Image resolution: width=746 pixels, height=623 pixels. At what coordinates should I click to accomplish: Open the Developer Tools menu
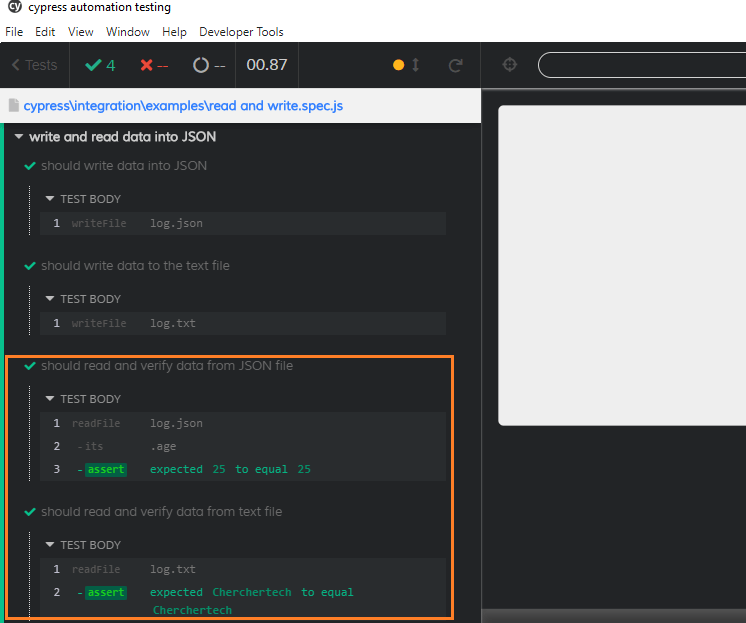click(x=241, y=32)
